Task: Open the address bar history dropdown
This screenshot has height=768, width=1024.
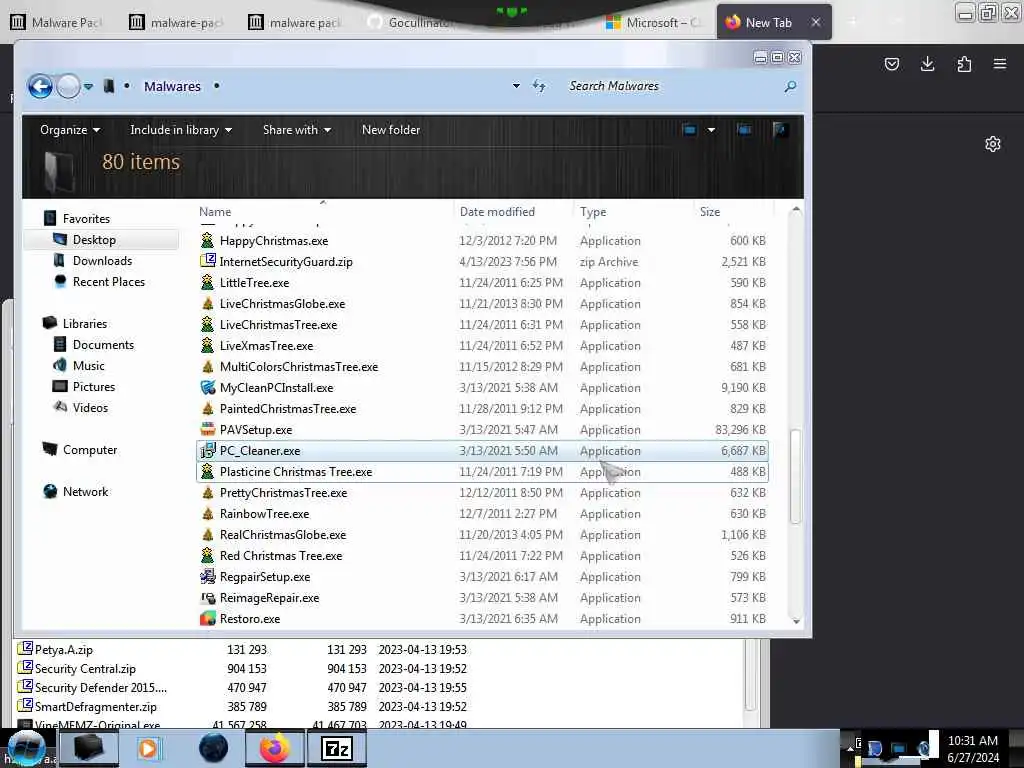Action: coord(516,86)
